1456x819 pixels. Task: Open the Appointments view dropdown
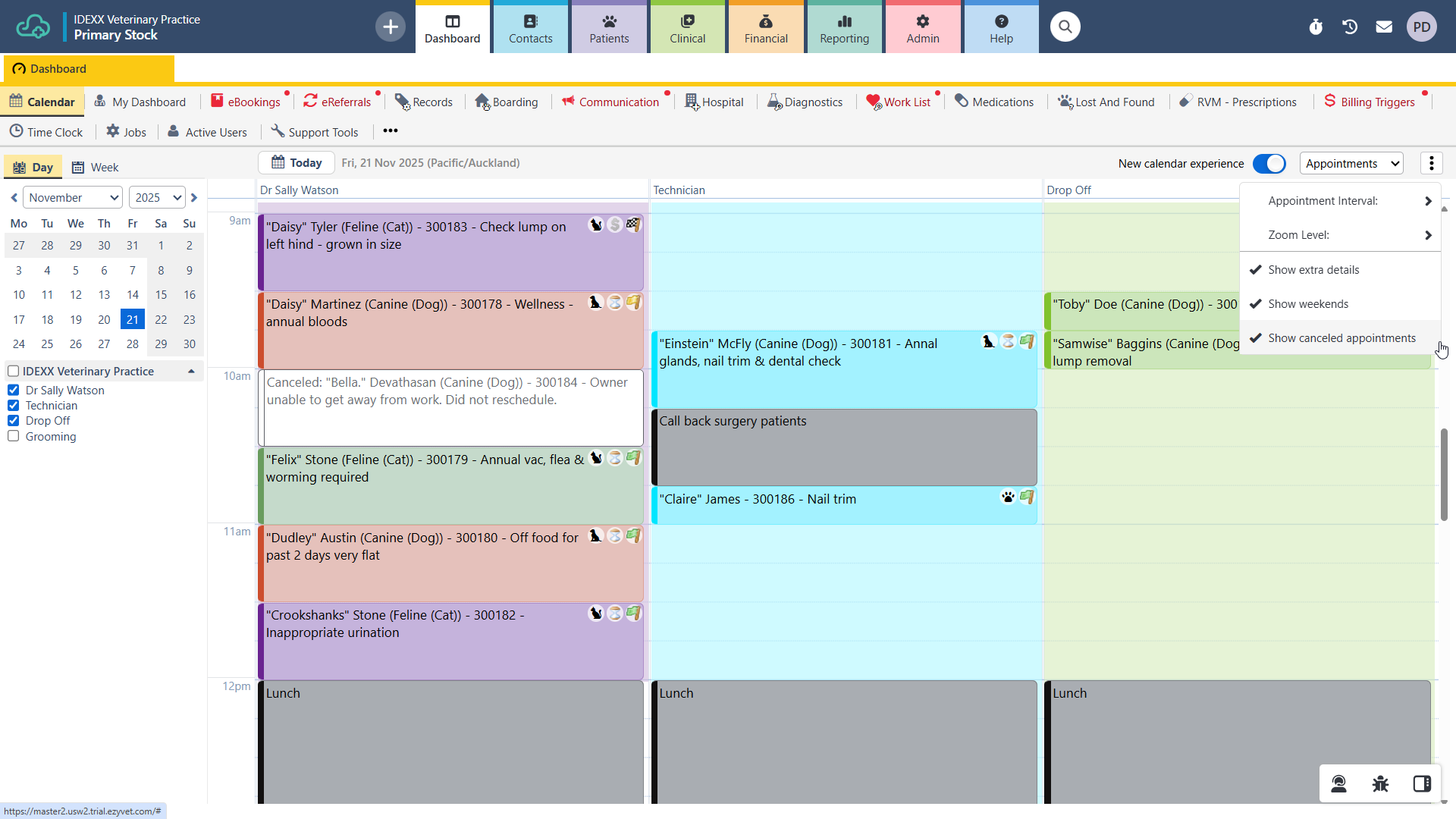click(1351, 163)
